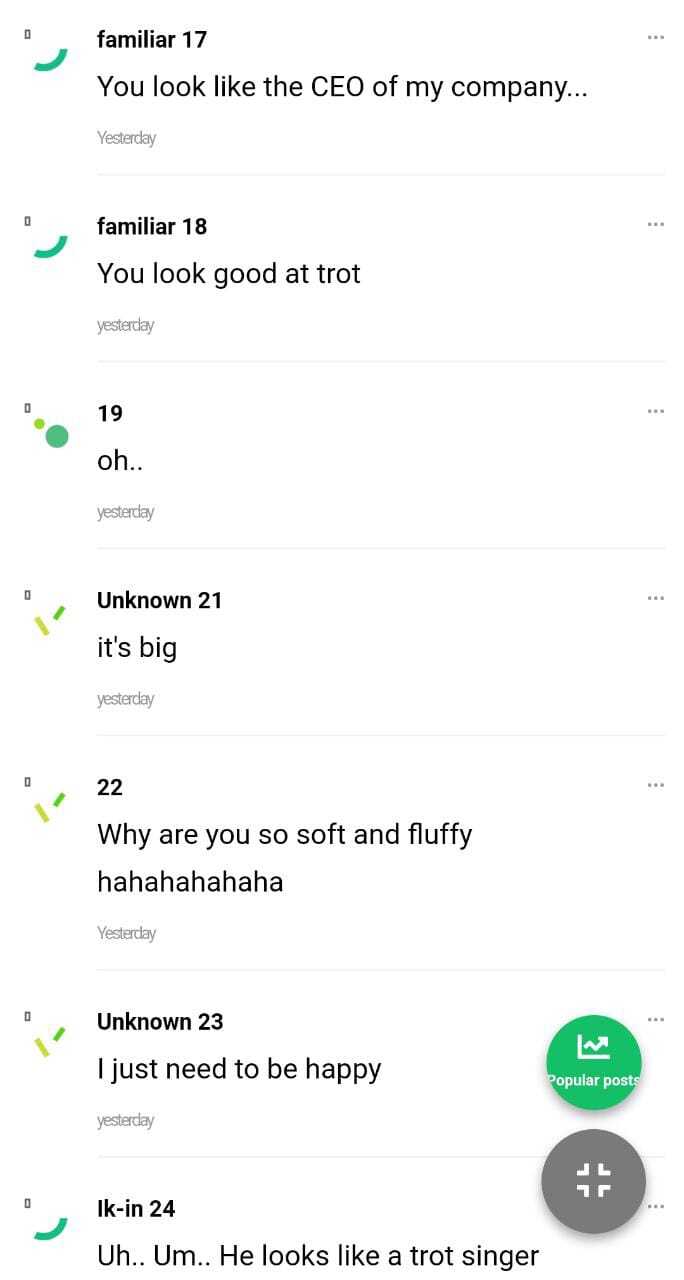The height and width of the screenshot is (1280, 684).
Task: Select the Ik-in 24 username
Action: point(136,1208)
